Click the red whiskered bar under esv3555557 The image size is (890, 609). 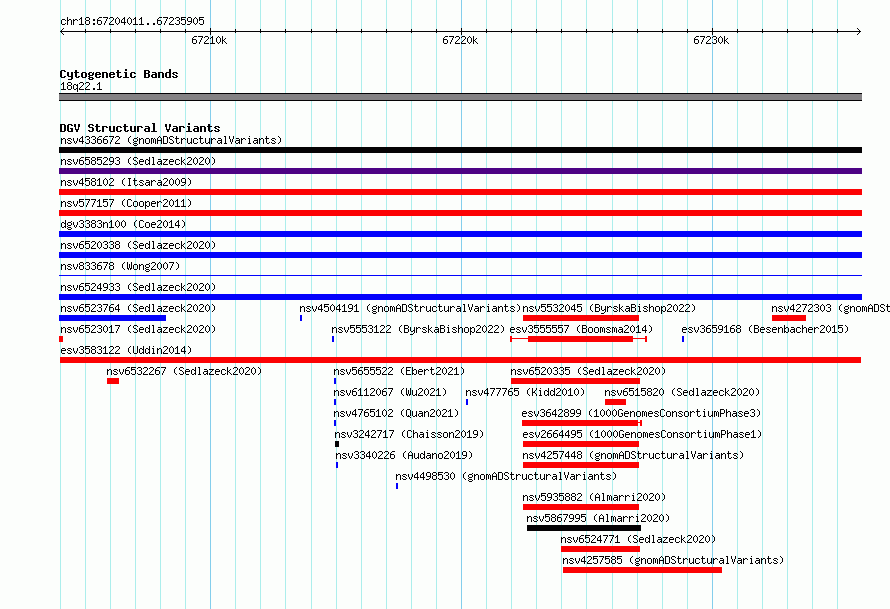pos(578,339)
